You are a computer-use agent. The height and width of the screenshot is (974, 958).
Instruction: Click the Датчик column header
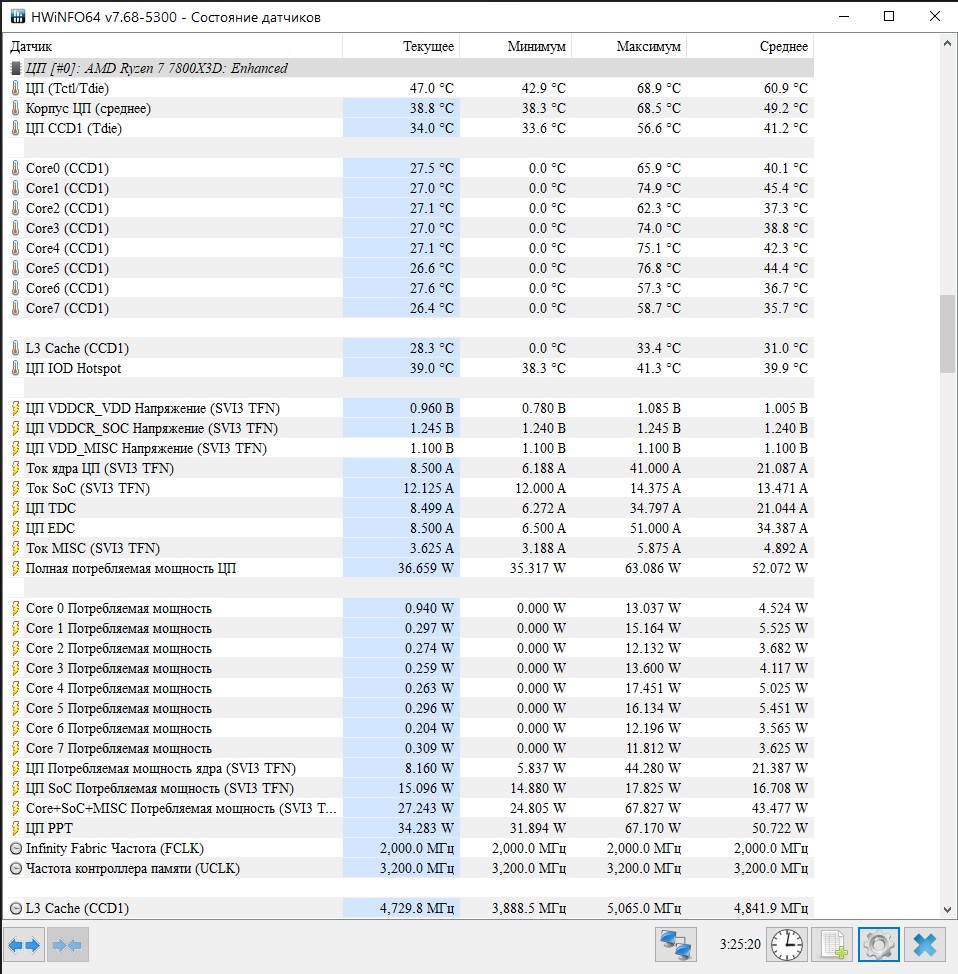(x=175, y=47)
